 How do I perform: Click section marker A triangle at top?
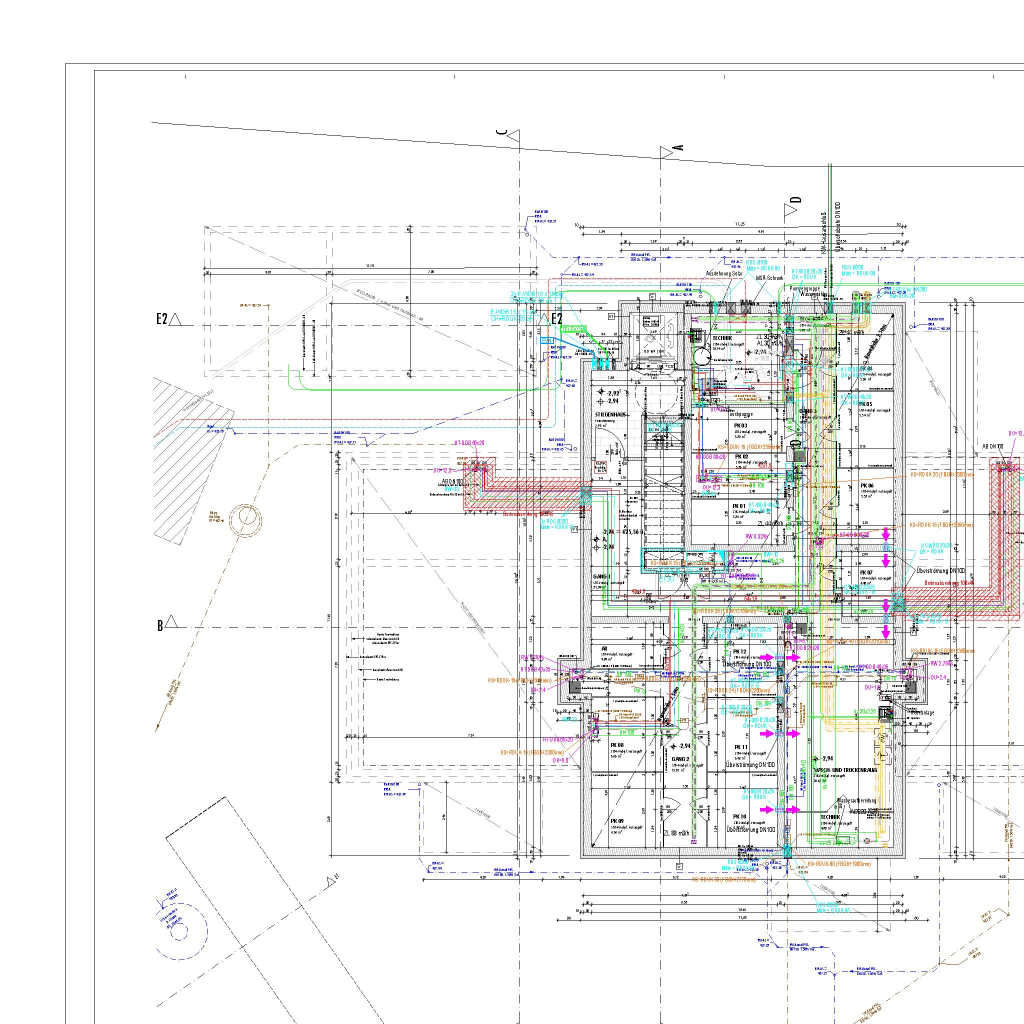coord(667,151)
